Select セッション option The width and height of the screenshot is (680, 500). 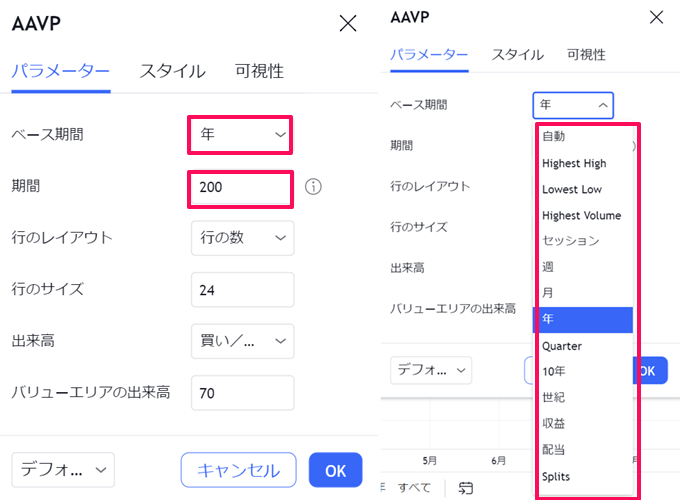click(x=582, y=241)
